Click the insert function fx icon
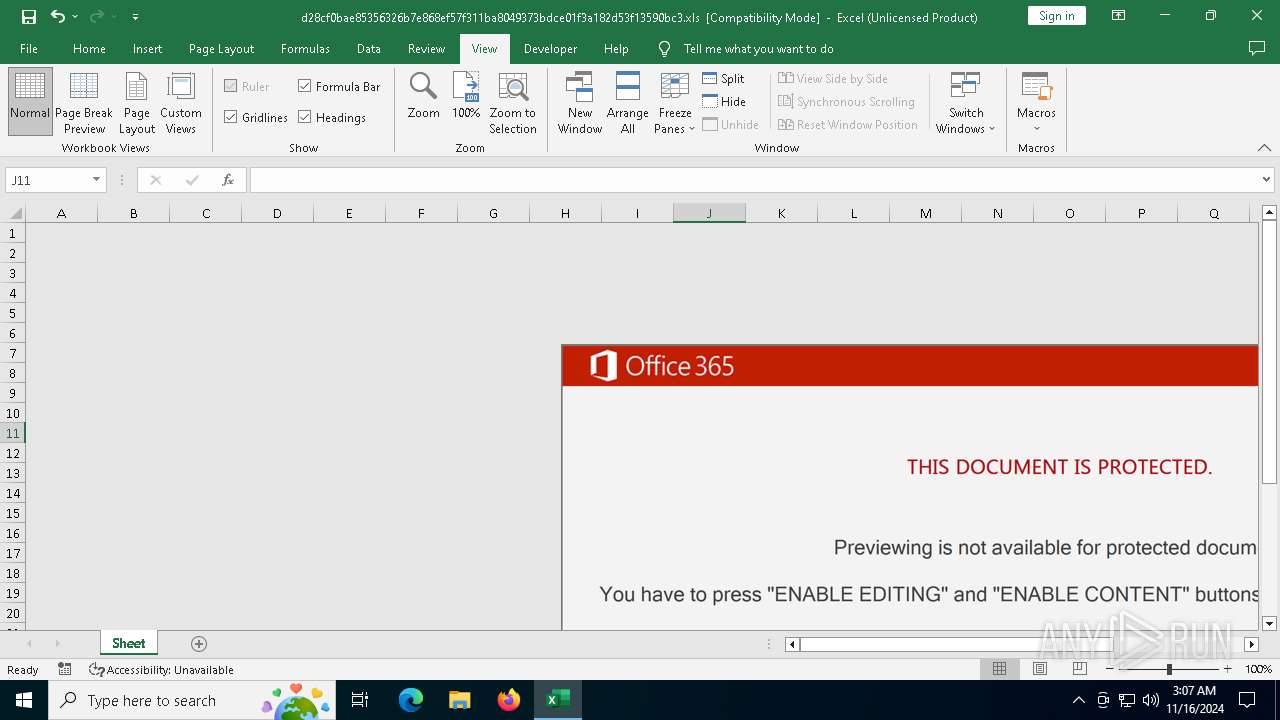Image resolution: width=1280 pixels, height=720 pixels. click(x=228, y=180)
